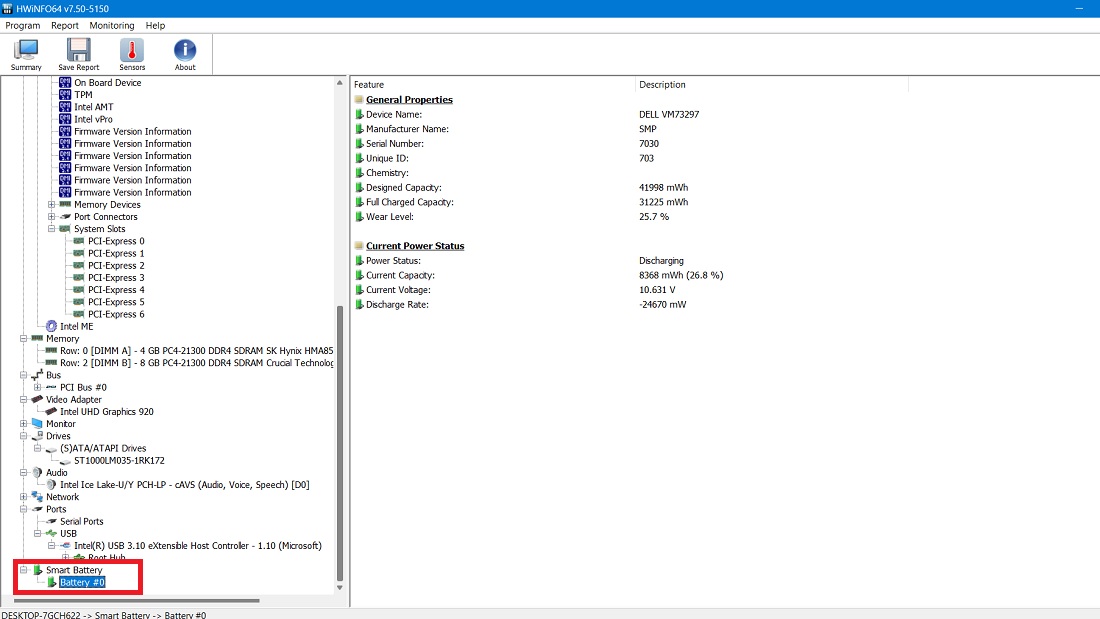Expand the Memory Devices node
Screen dimensions: 1100x619
click(x=51, y=204)
